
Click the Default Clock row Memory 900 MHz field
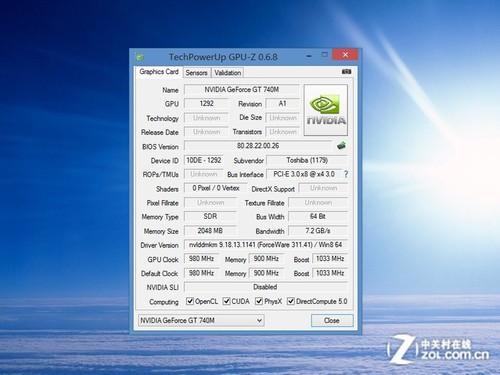(x=266, y=273)
